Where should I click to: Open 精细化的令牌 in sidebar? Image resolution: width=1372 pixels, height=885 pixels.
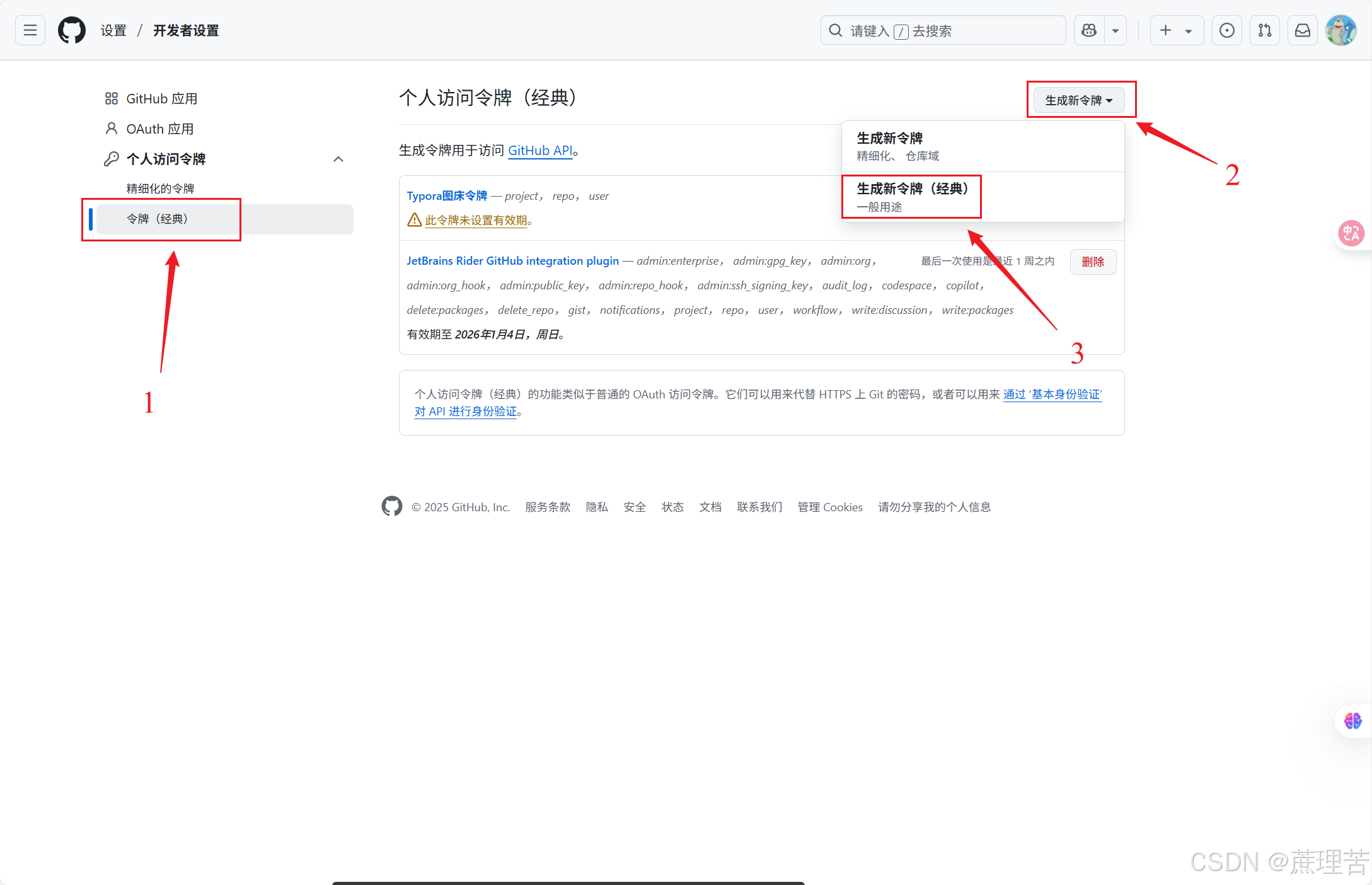click(160, 188)
